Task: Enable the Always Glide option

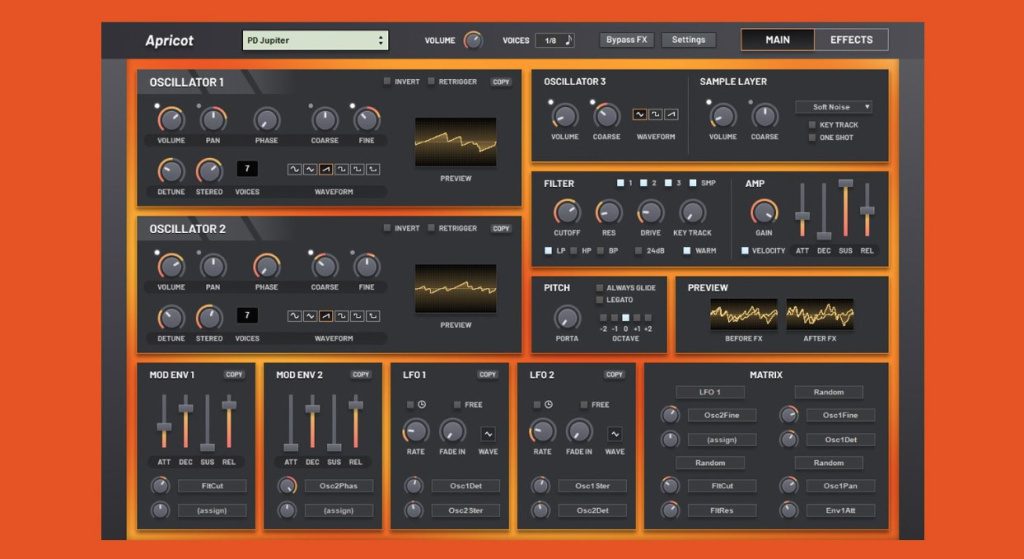Action: click(600, 288)
